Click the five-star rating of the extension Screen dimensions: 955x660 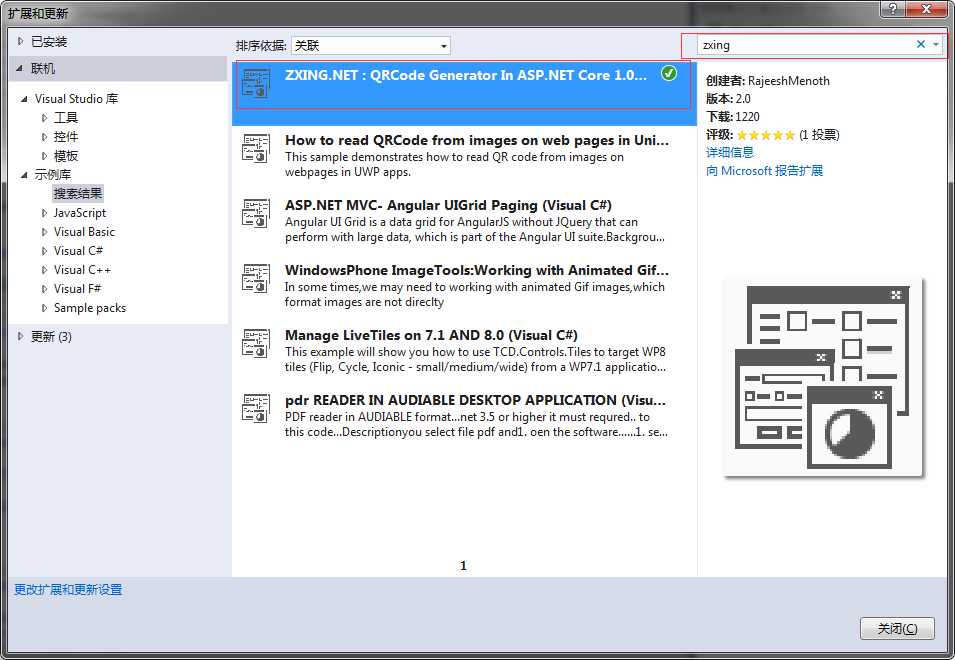766,135
